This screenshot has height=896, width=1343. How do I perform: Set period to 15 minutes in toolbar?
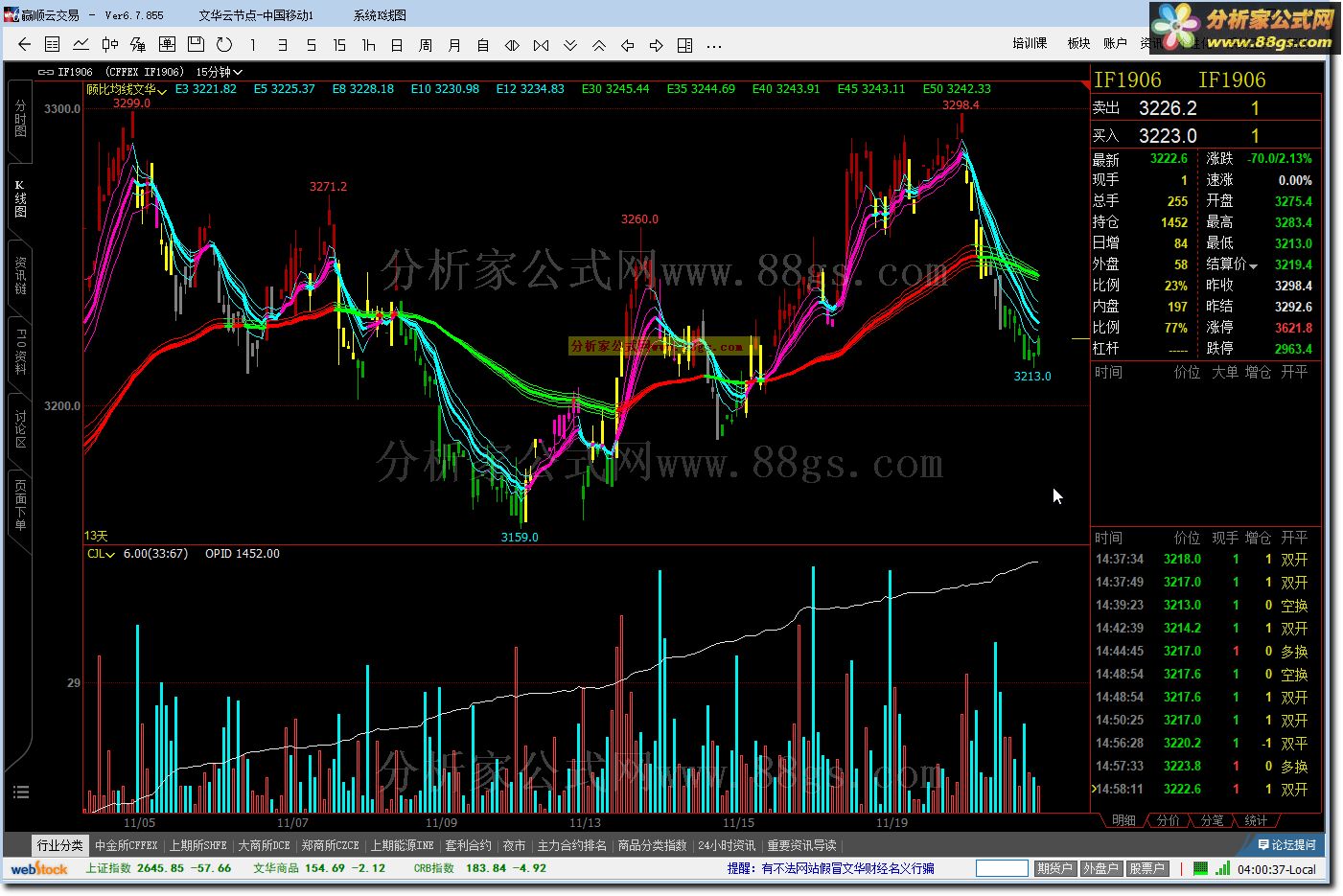tap(339, 45)
